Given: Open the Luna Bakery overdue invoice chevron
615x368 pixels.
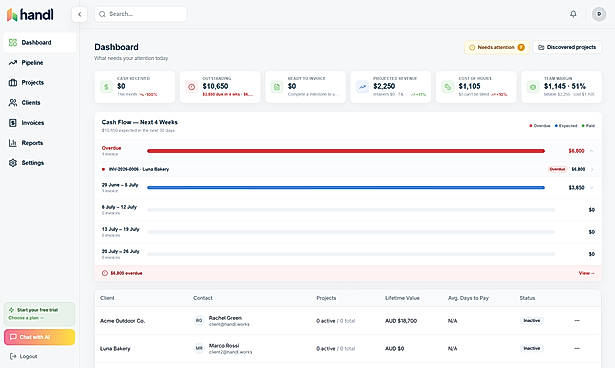Looking at the screenshot, I should point(591,169).
